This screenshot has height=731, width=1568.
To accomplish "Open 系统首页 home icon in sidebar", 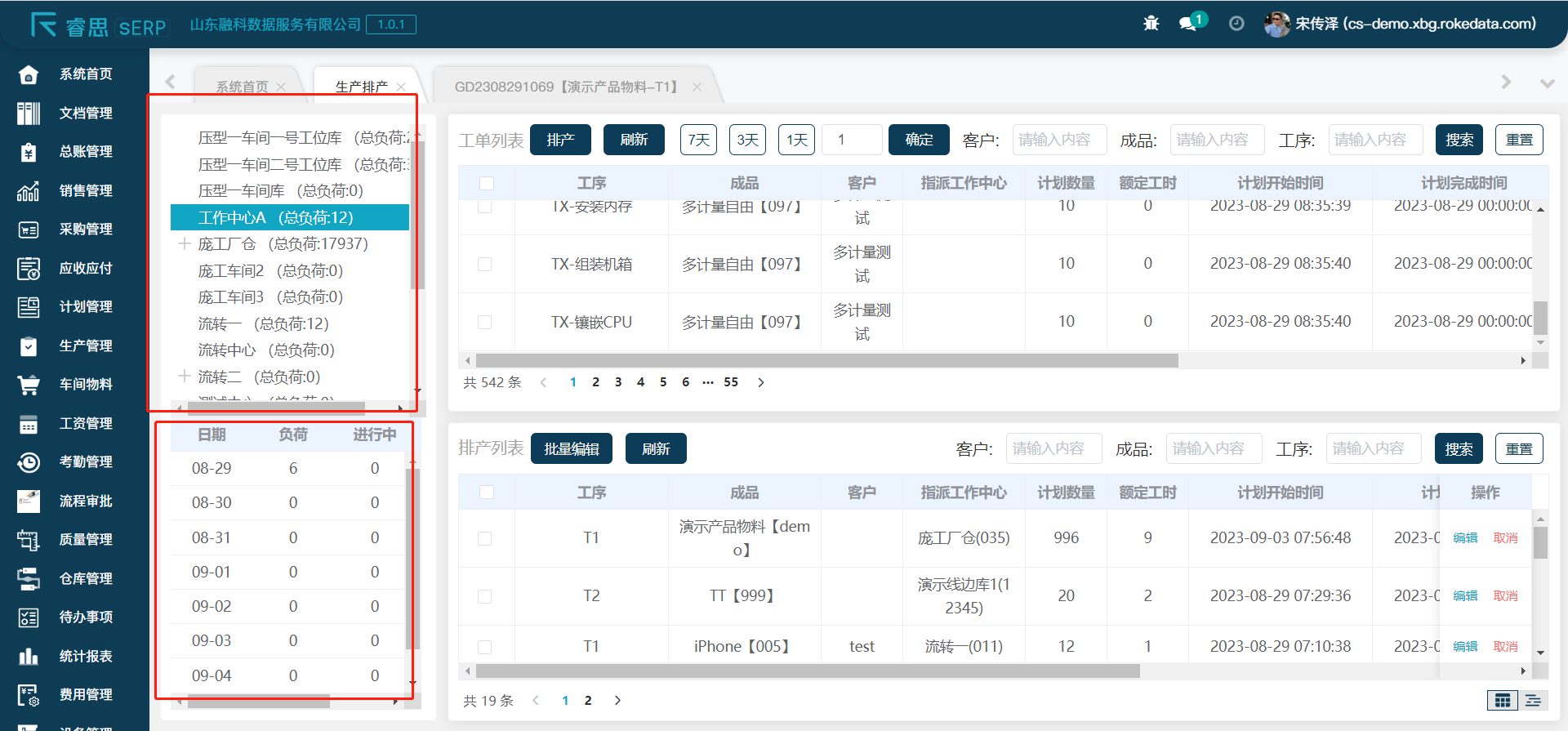I will coord(29,74).
